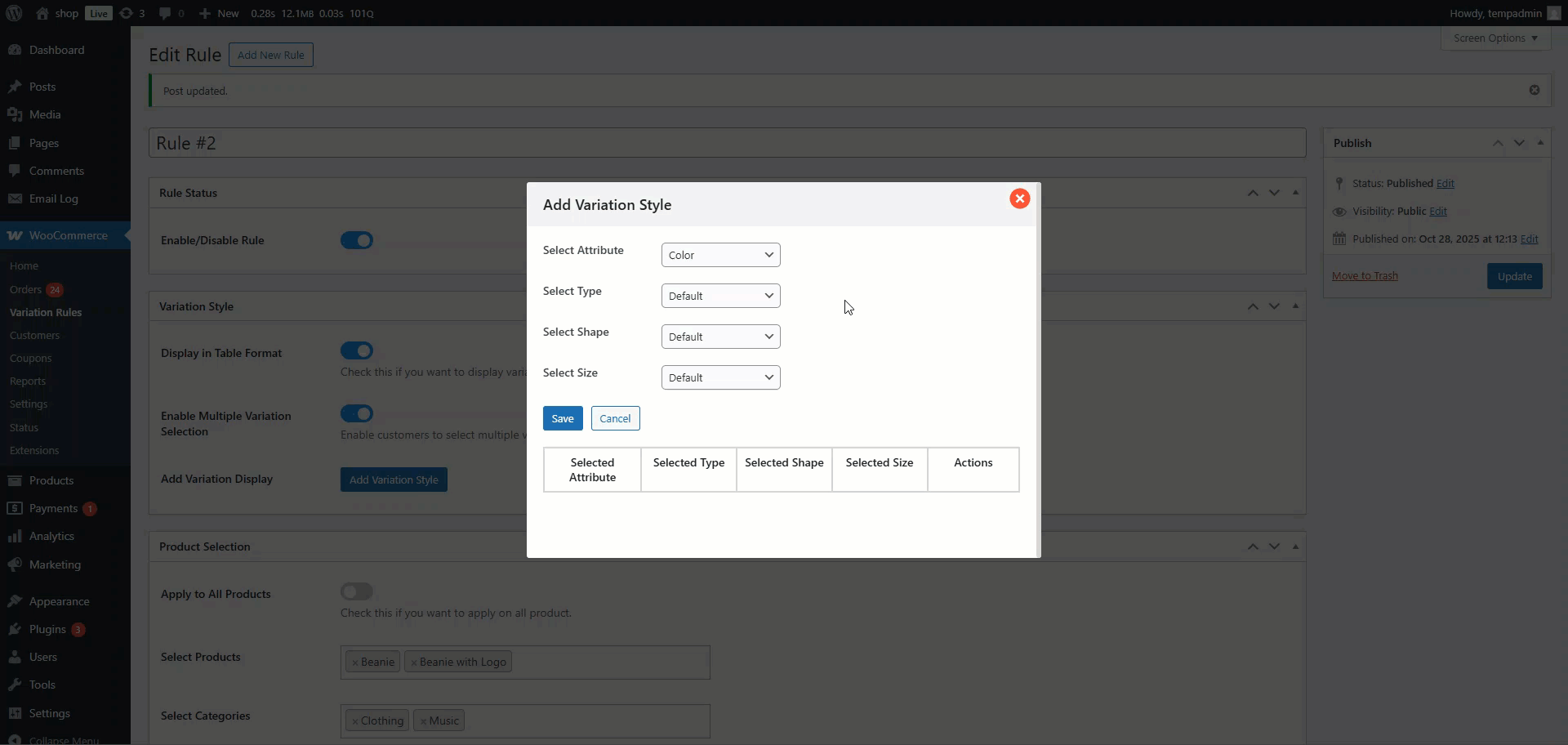Screen dimensions: 1568x745
Task: Click Move to Trash link
Action: [1365, 275]
